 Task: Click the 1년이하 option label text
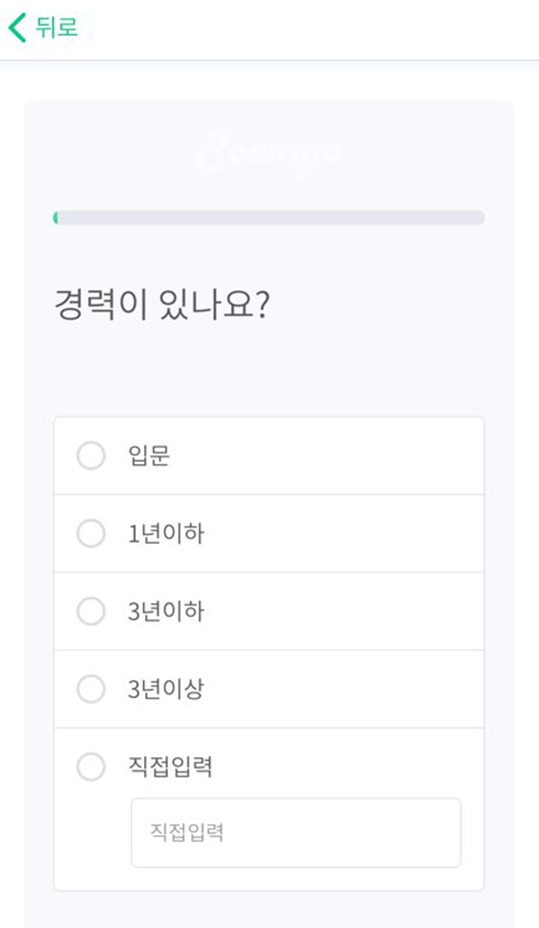166,533
